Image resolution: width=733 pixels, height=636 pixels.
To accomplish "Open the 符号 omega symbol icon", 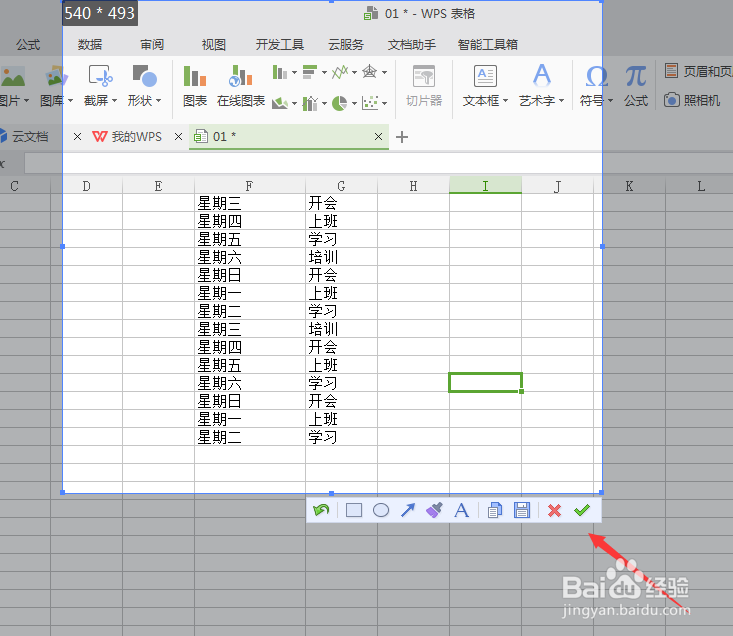I will [x=596, y=76].
